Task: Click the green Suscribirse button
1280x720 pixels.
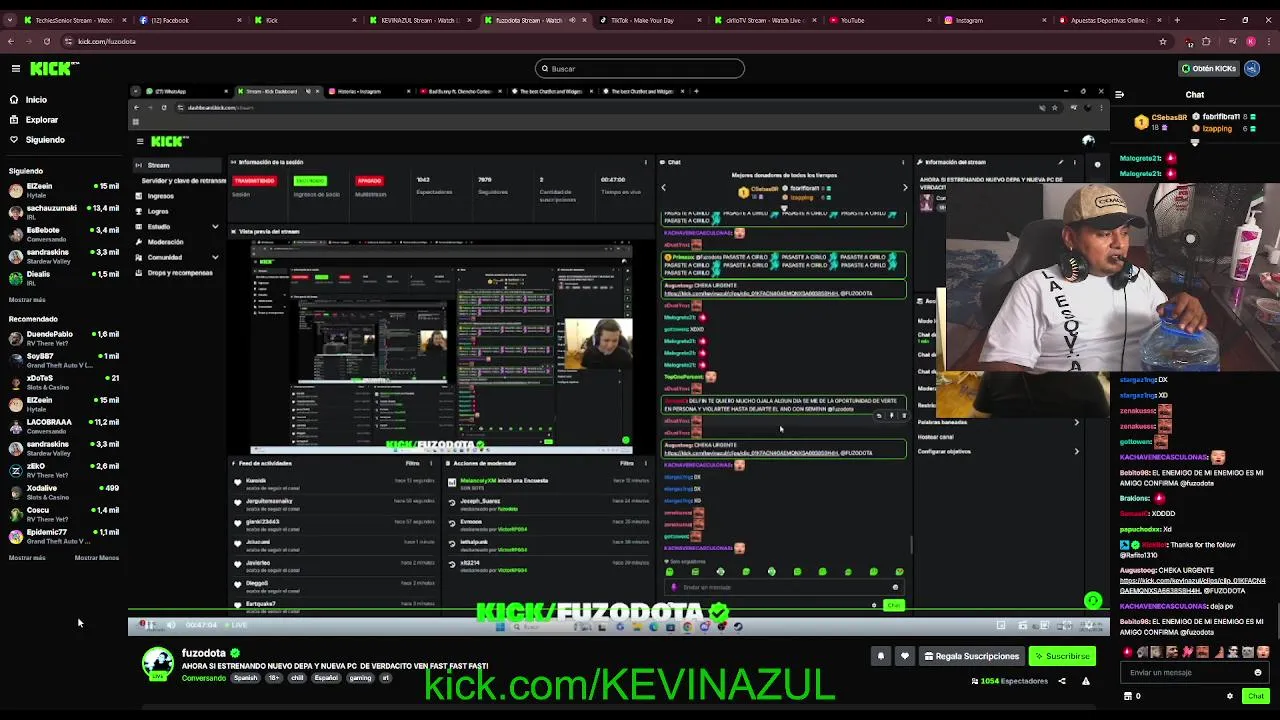Action: coord(1062,656)
